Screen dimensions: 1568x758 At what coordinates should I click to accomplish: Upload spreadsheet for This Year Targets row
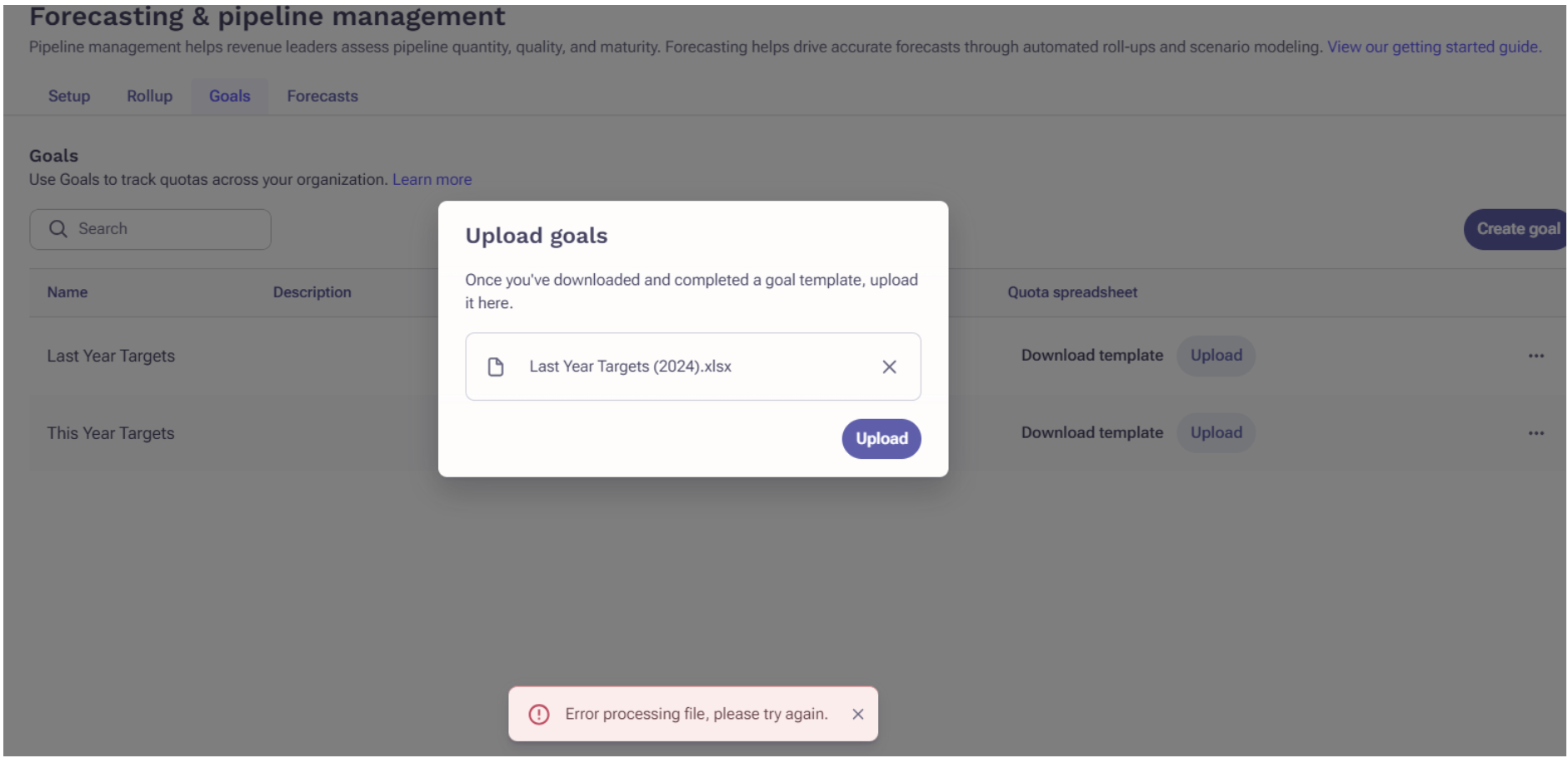[1216, 433]
